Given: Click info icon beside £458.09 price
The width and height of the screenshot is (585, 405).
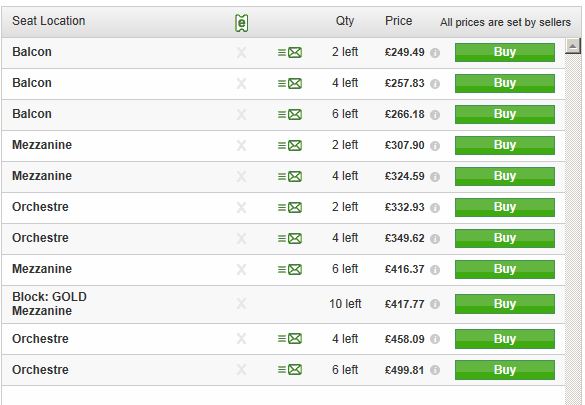Looking at the screenshot, I should 435,339.
